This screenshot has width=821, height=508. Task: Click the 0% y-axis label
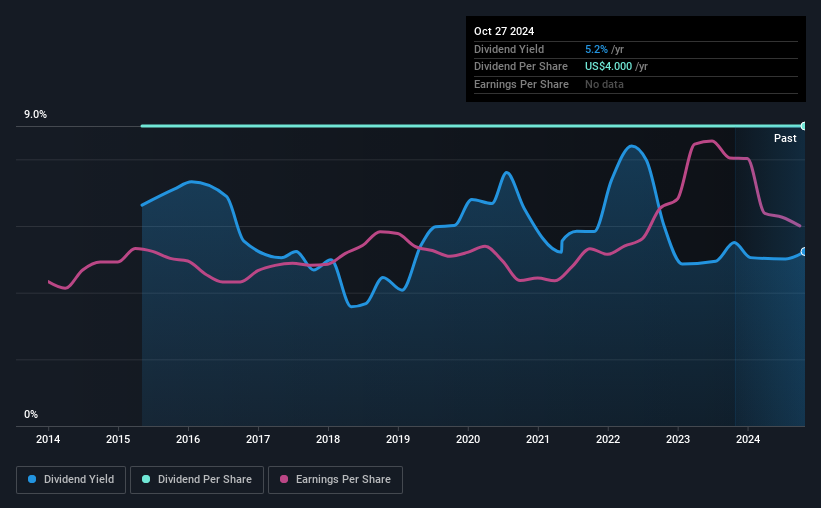pyautogui.click(x=31, y=414)
